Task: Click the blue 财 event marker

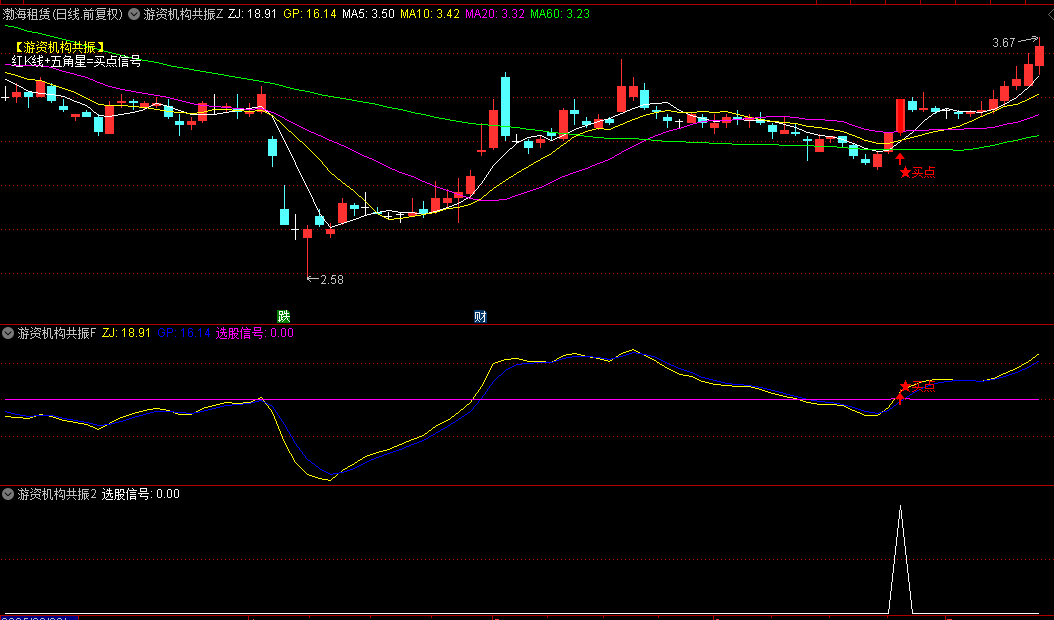Action: click(x=480, y=317)
